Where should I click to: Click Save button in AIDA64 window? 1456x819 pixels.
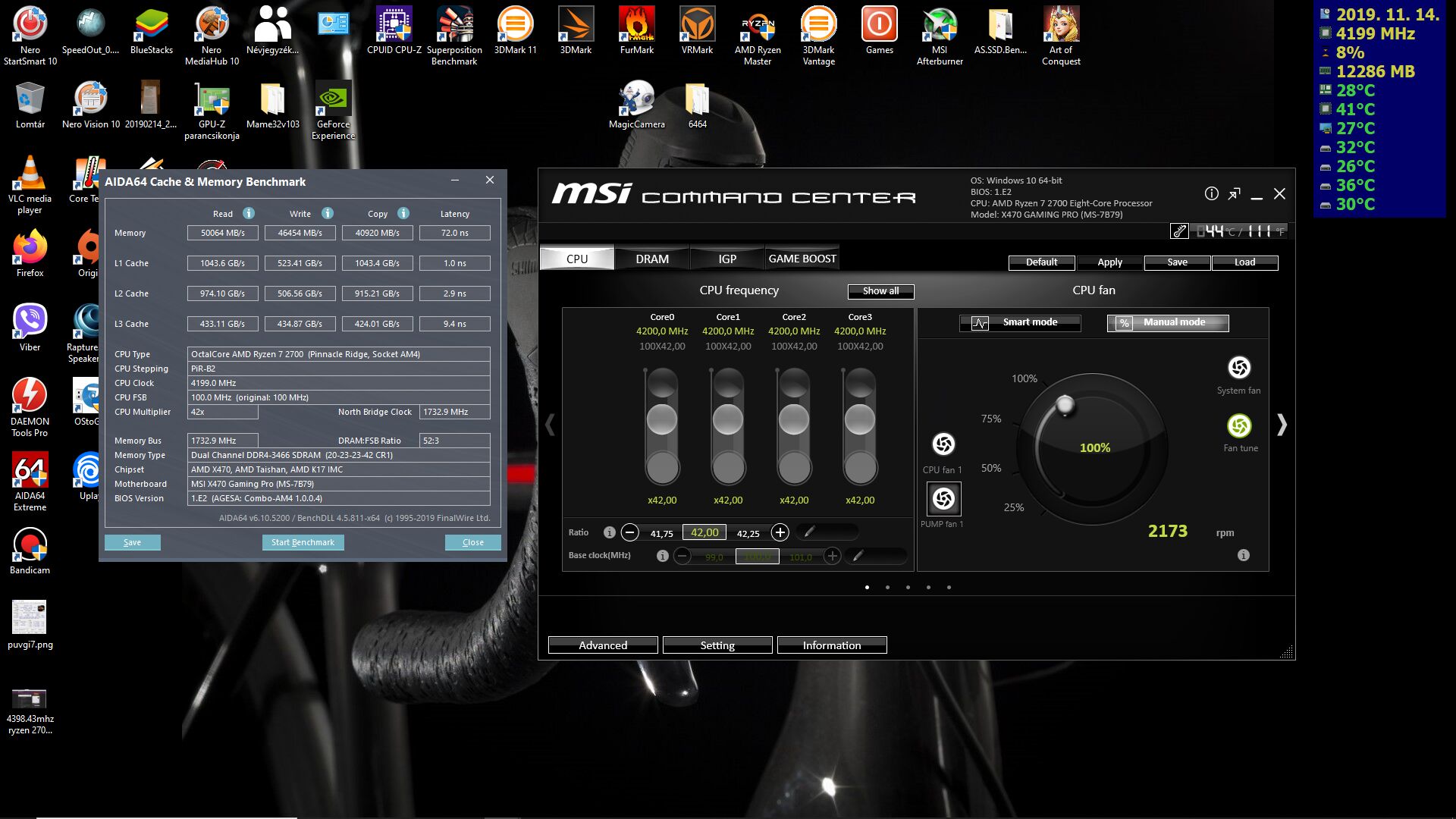tap(132, 542)
